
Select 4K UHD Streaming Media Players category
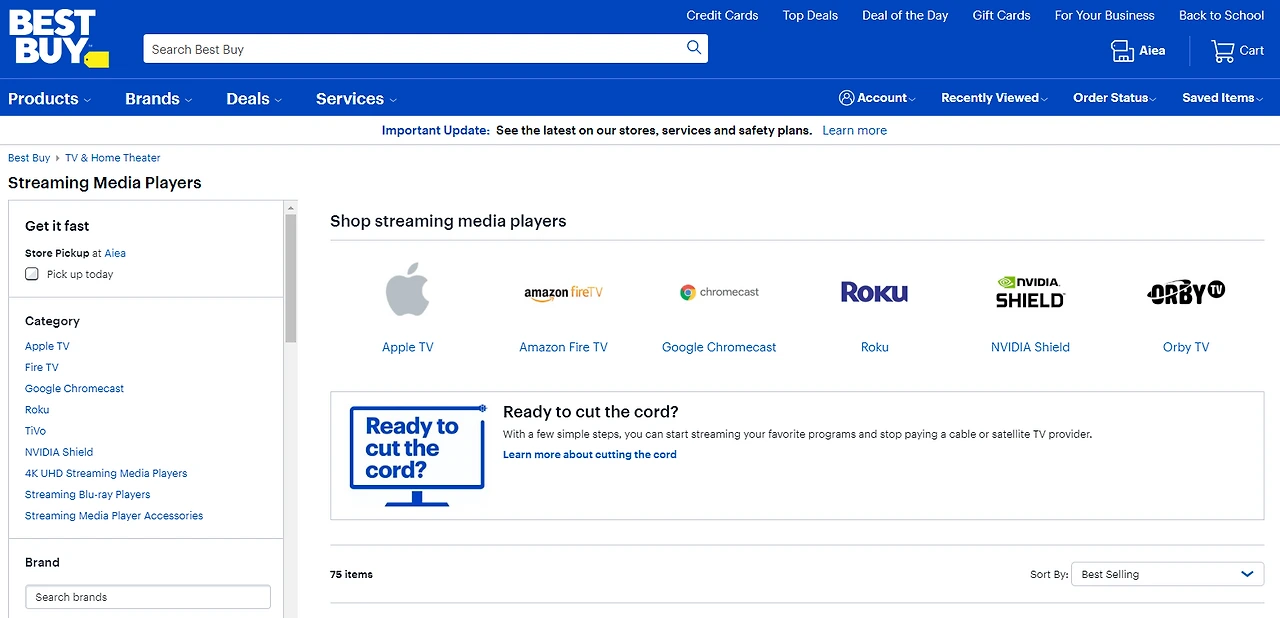coord(106,473)
